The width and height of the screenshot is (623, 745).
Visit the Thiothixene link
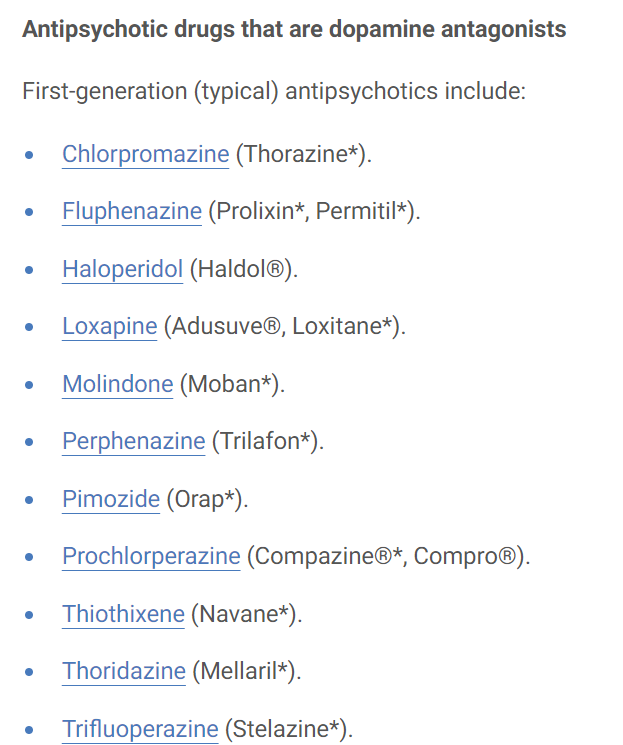pos(123,614)
